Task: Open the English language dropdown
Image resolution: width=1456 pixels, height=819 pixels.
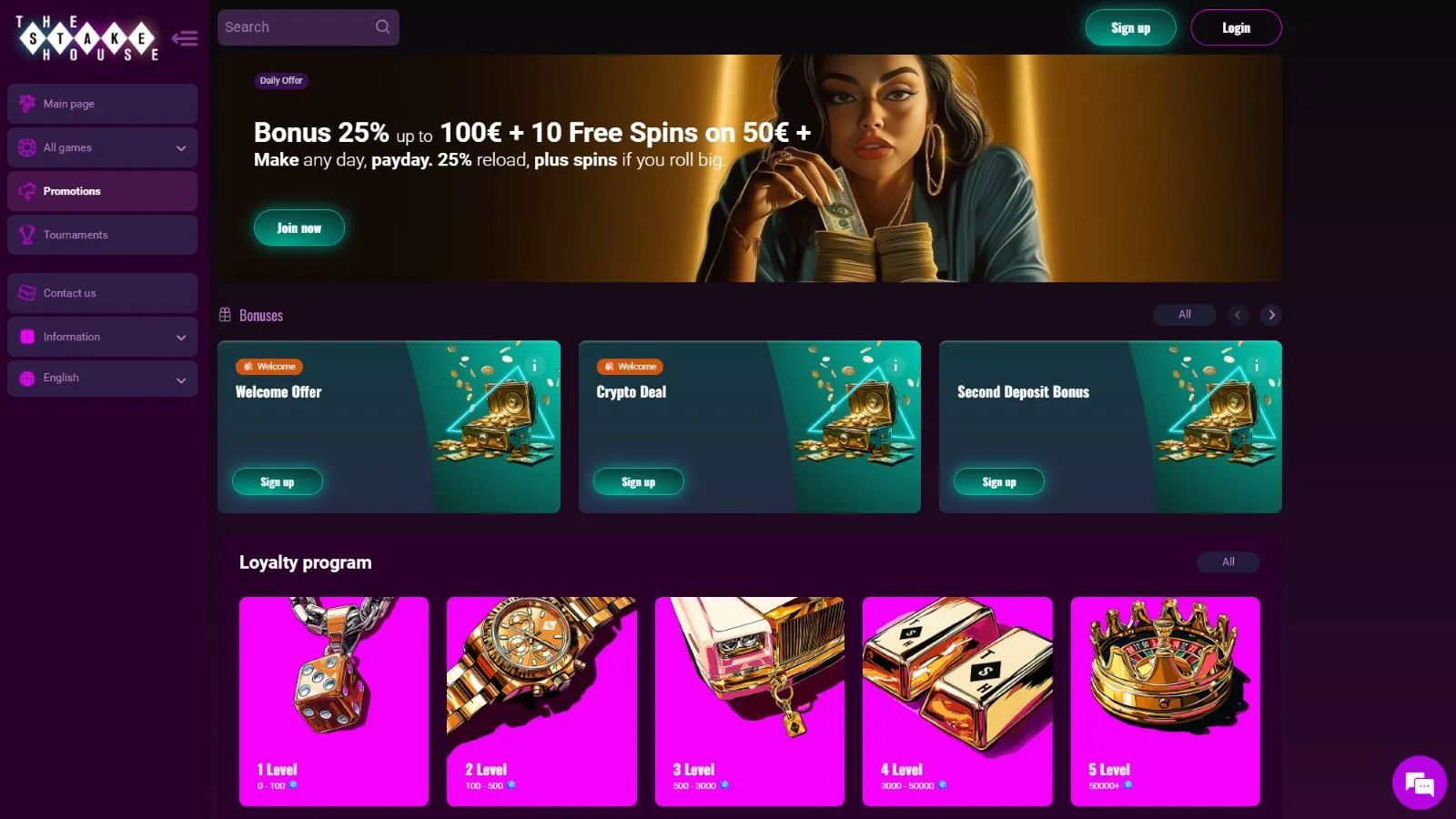Action: click(103, 378)
